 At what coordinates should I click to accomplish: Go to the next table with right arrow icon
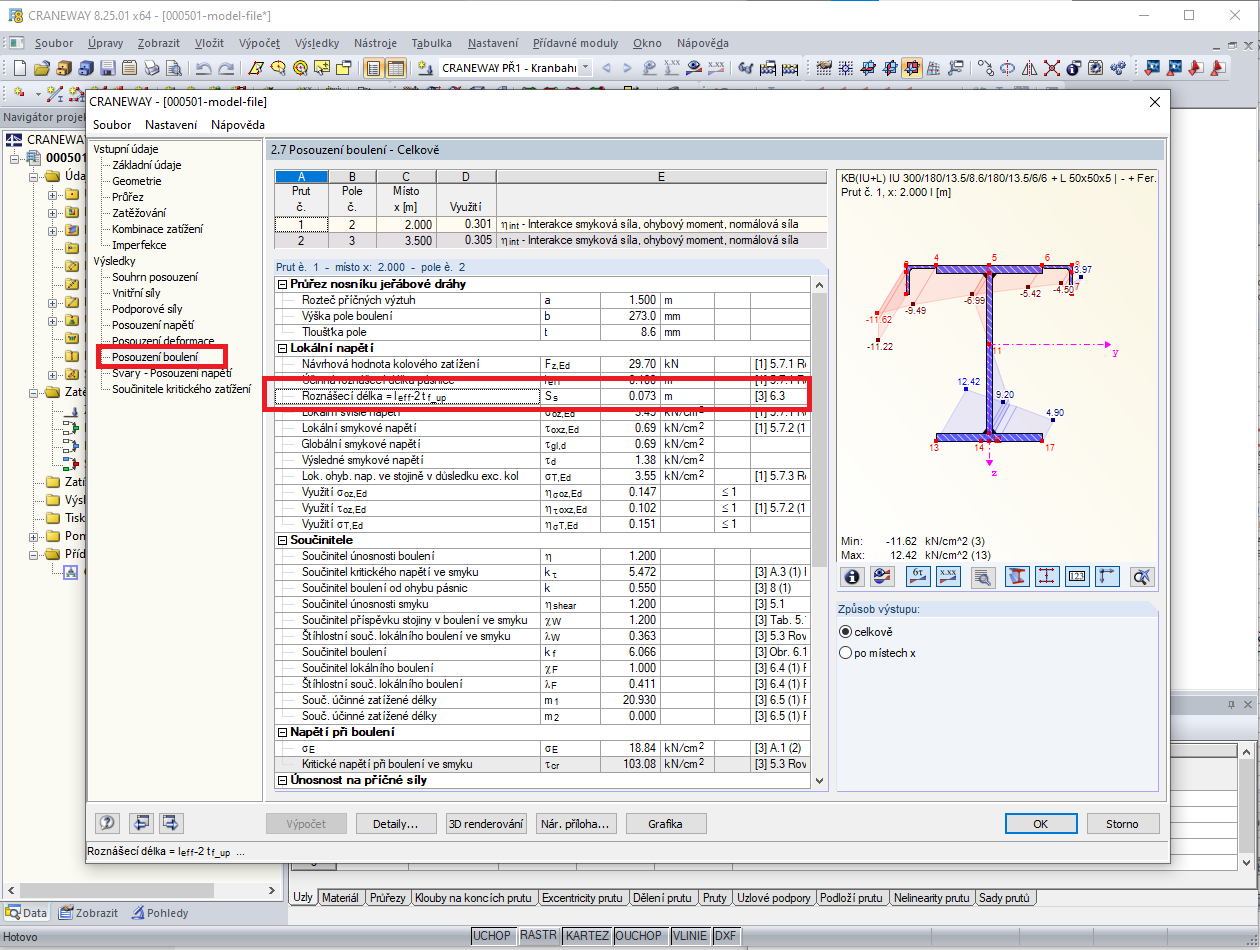(171, 823)
